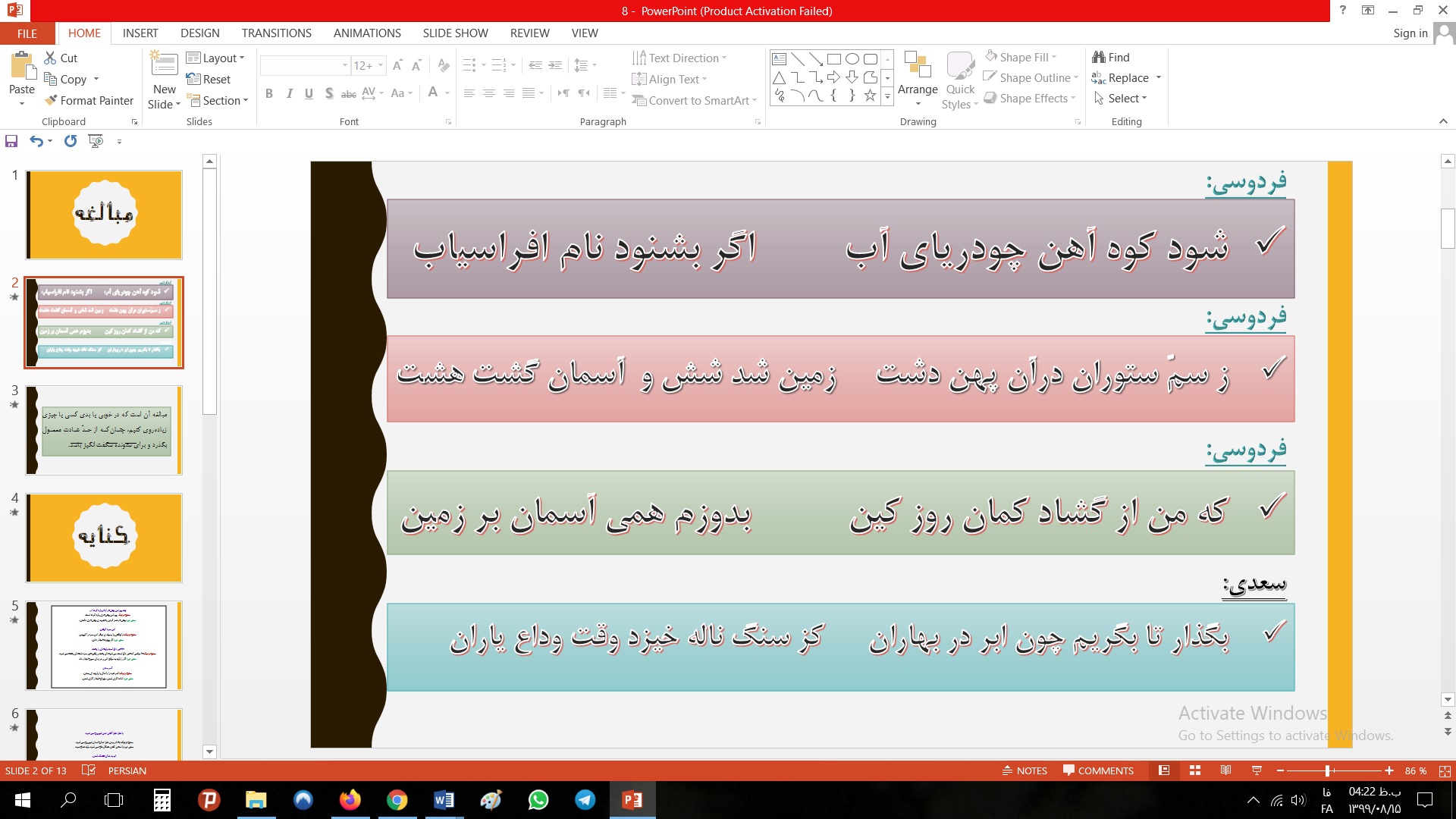Viewport: 1456px width, 819px height.
Task: Click the Sign in link
Action: 1410,33
